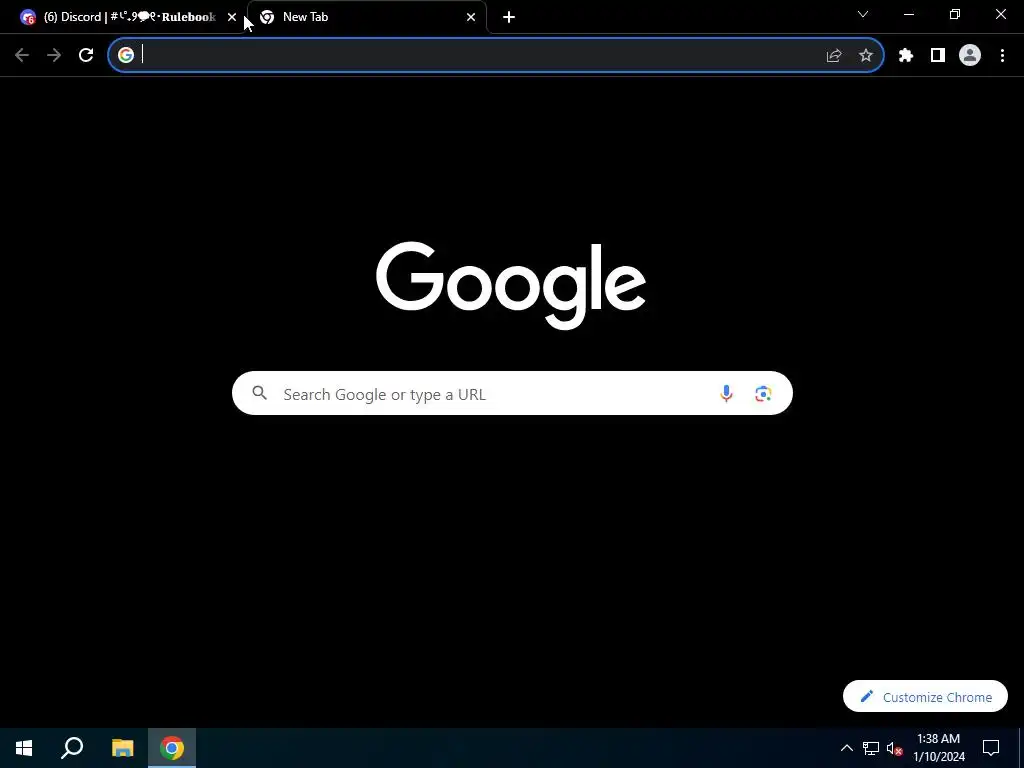Bookmark this tab with star icon
The image size is (1024, 768).
point(866,56)
